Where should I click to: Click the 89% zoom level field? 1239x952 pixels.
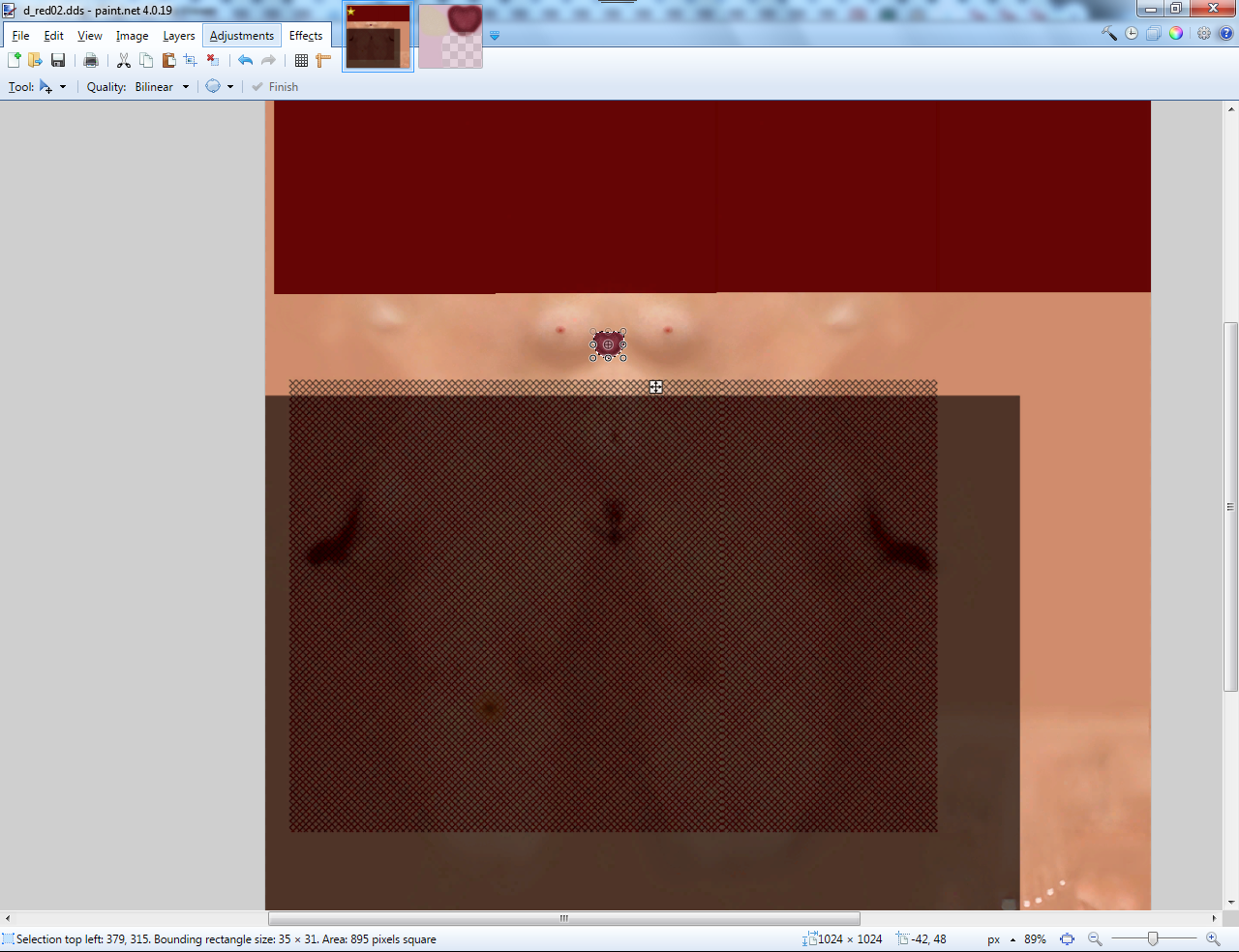(1035, 939)
